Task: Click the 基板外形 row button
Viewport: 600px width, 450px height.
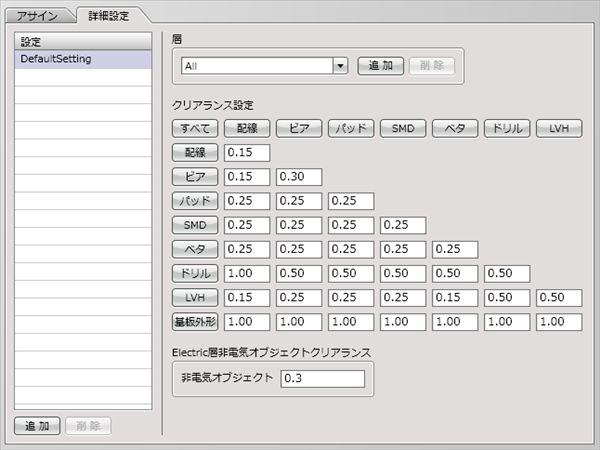Action: coord(195,322)
